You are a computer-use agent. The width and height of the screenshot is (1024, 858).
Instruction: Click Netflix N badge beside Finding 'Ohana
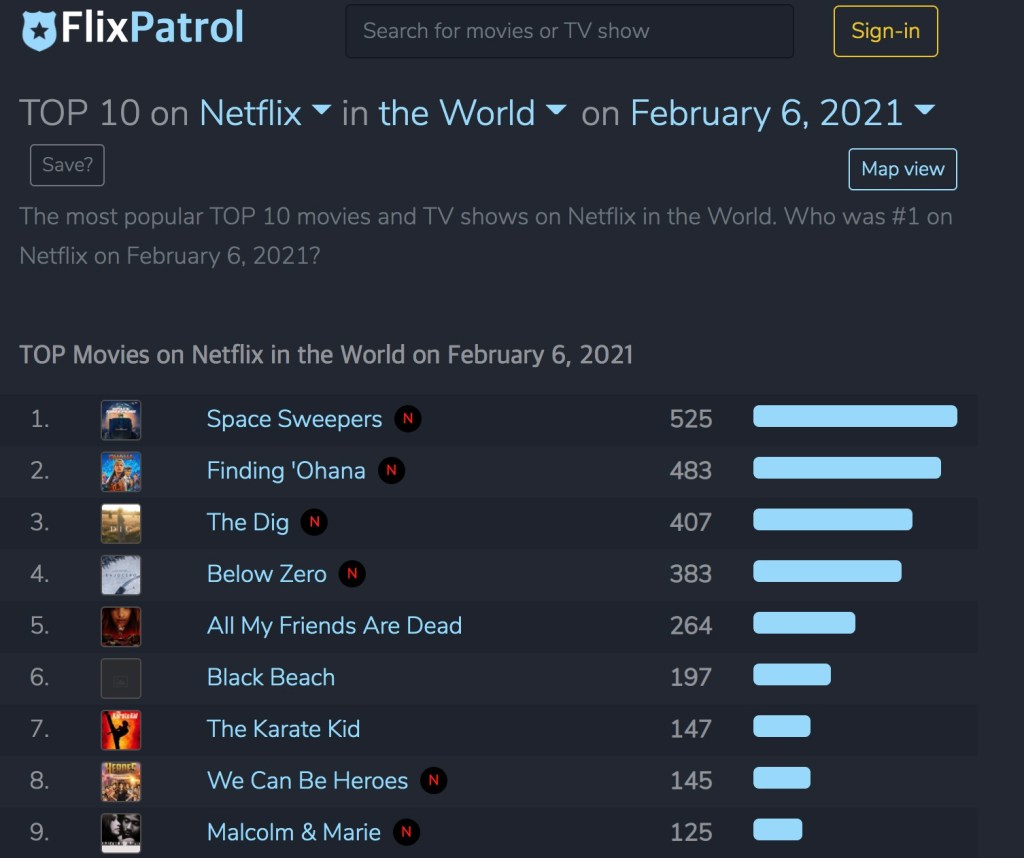click(x=391, y=471)
